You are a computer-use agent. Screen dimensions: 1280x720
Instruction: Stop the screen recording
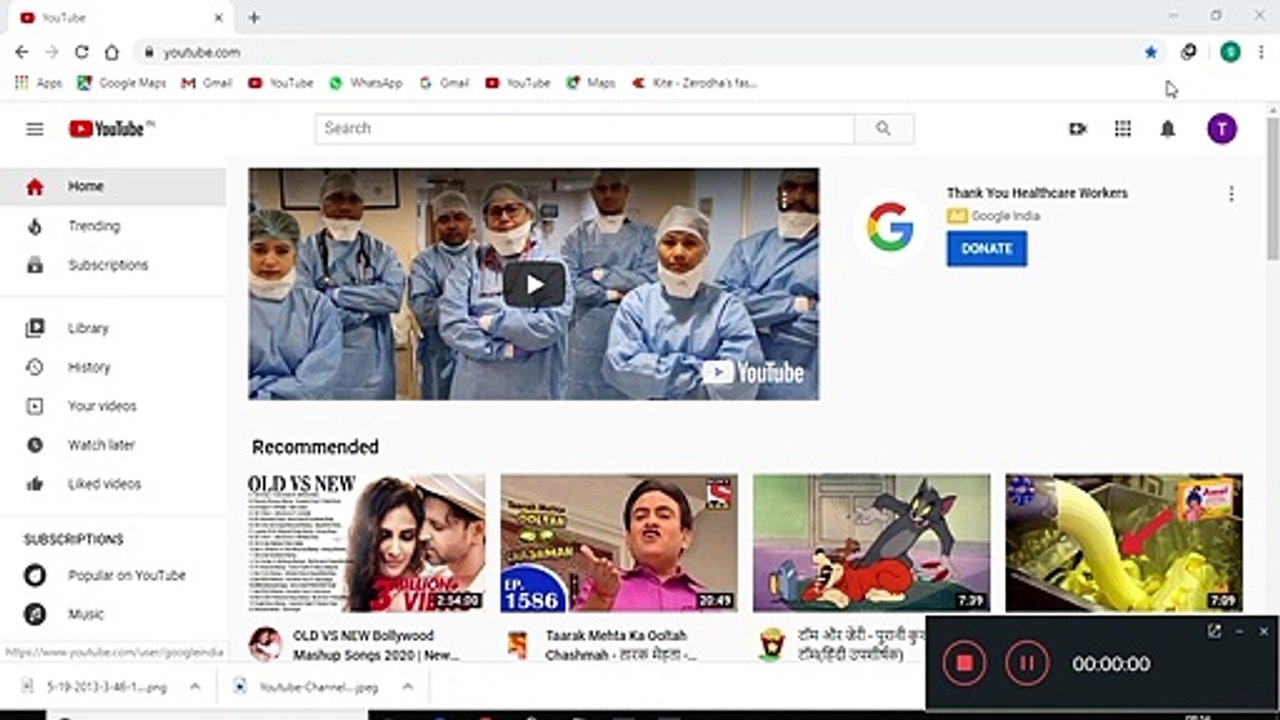tap(965, 663)
